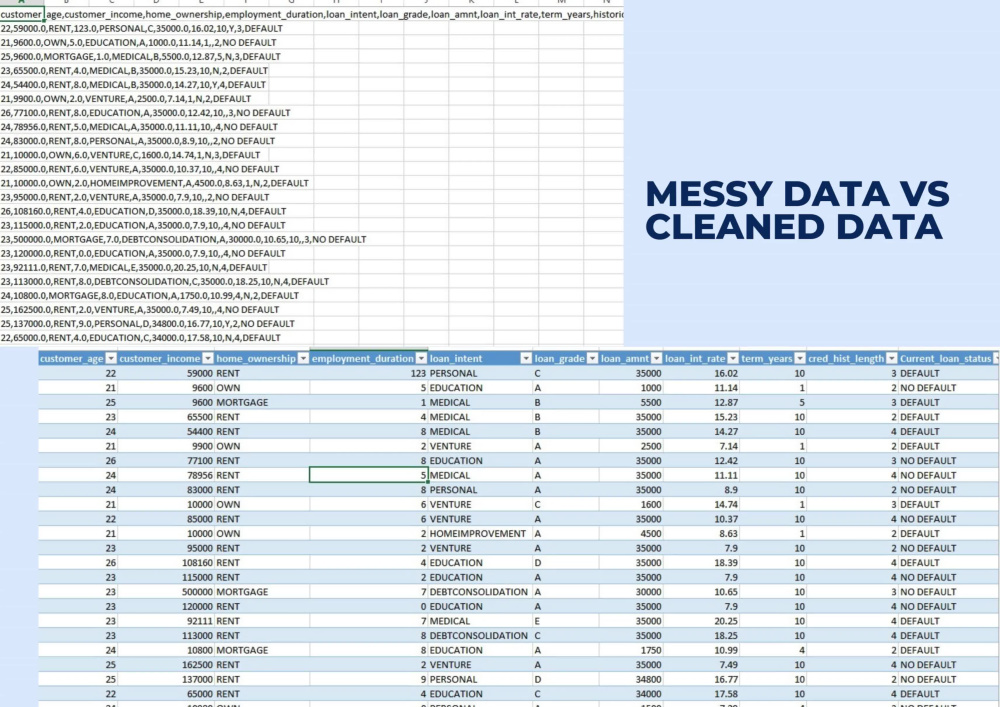Select messy row '24,54400.0,RENT,8.0,MEDICAL'
The image size is (1000, 707).
pyautogui.click(x=133, y=85)
